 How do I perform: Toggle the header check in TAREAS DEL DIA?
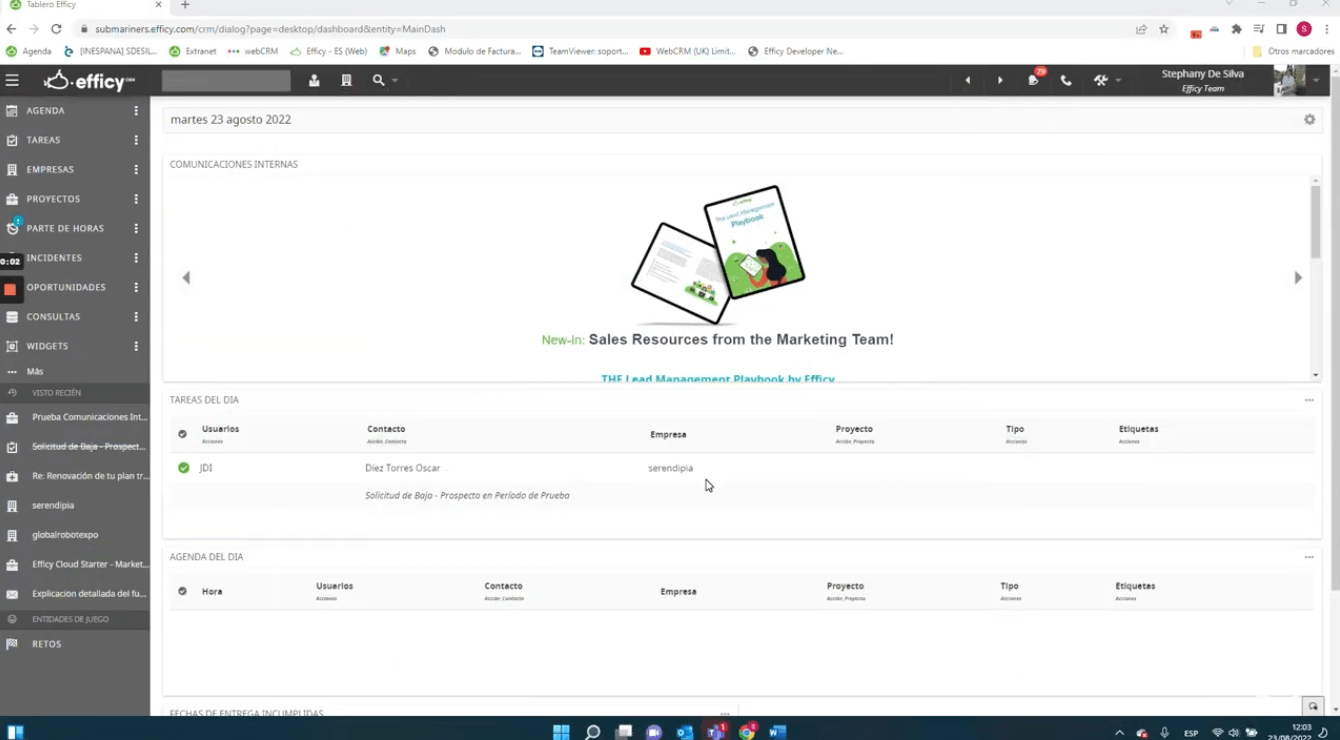[x=183, y=433]
